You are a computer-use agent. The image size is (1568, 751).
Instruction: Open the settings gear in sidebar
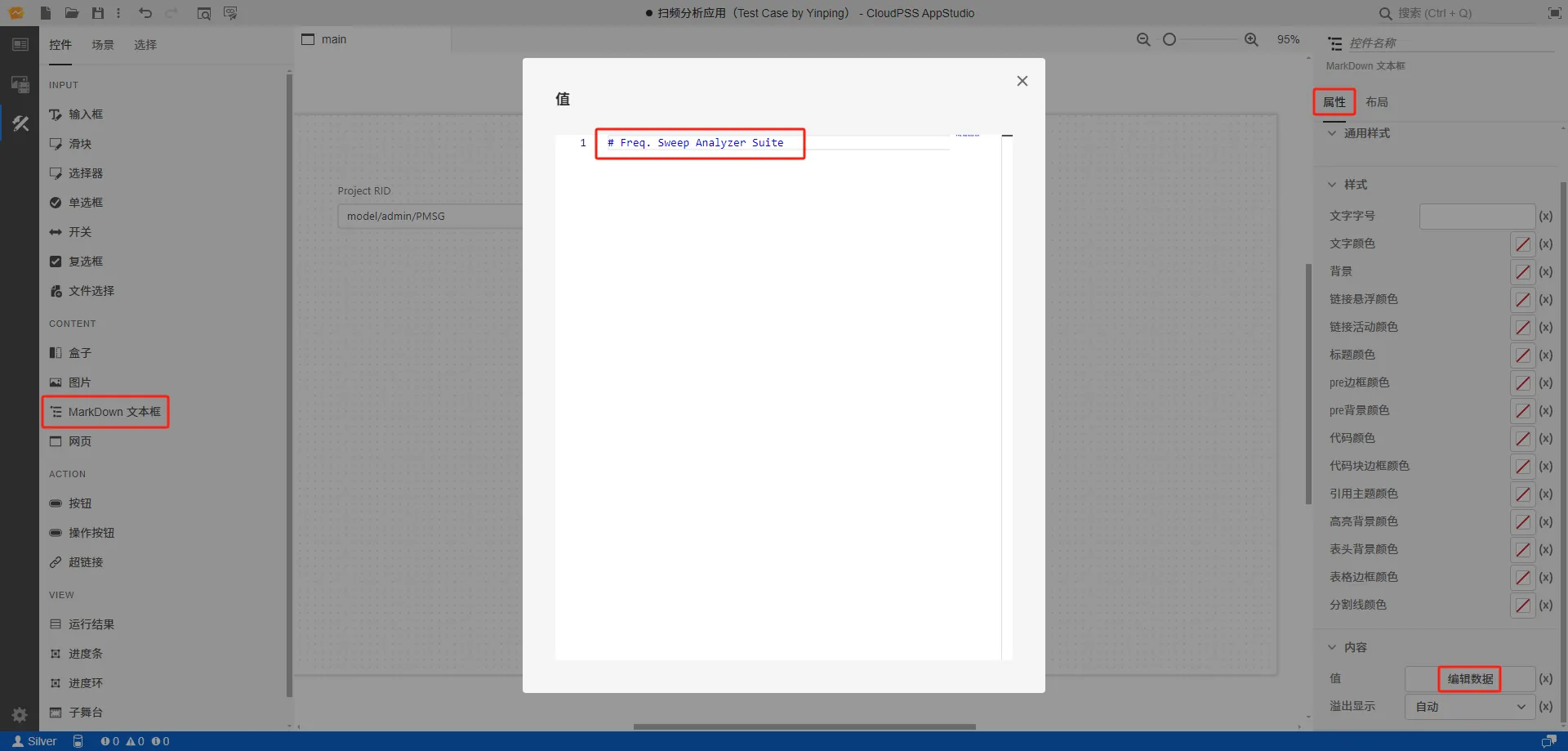click(20, 714)
